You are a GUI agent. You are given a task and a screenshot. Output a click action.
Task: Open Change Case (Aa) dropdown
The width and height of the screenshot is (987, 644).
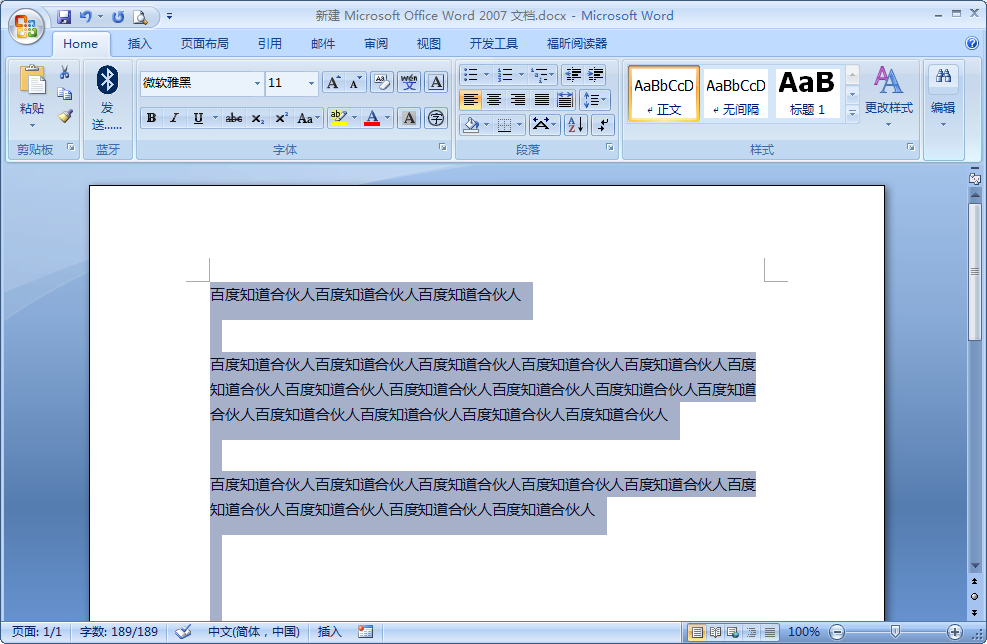click(x=308, y=118)
